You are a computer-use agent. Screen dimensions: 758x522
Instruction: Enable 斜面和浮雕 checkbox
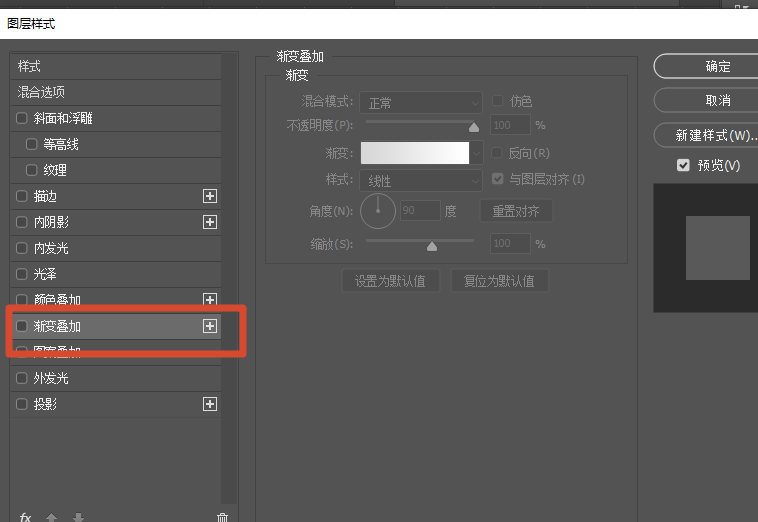click(22, 118)
